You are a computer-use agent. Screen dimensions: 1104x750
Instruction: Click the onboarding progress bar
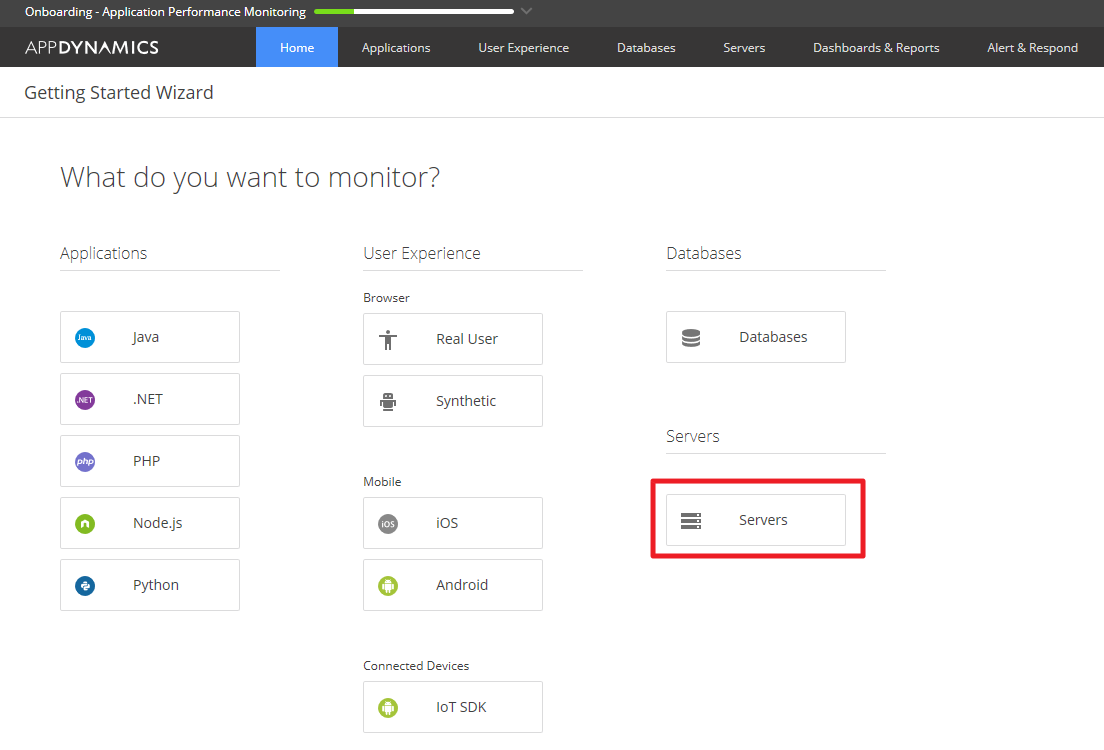pyautogui.click(x=414, y=11)
